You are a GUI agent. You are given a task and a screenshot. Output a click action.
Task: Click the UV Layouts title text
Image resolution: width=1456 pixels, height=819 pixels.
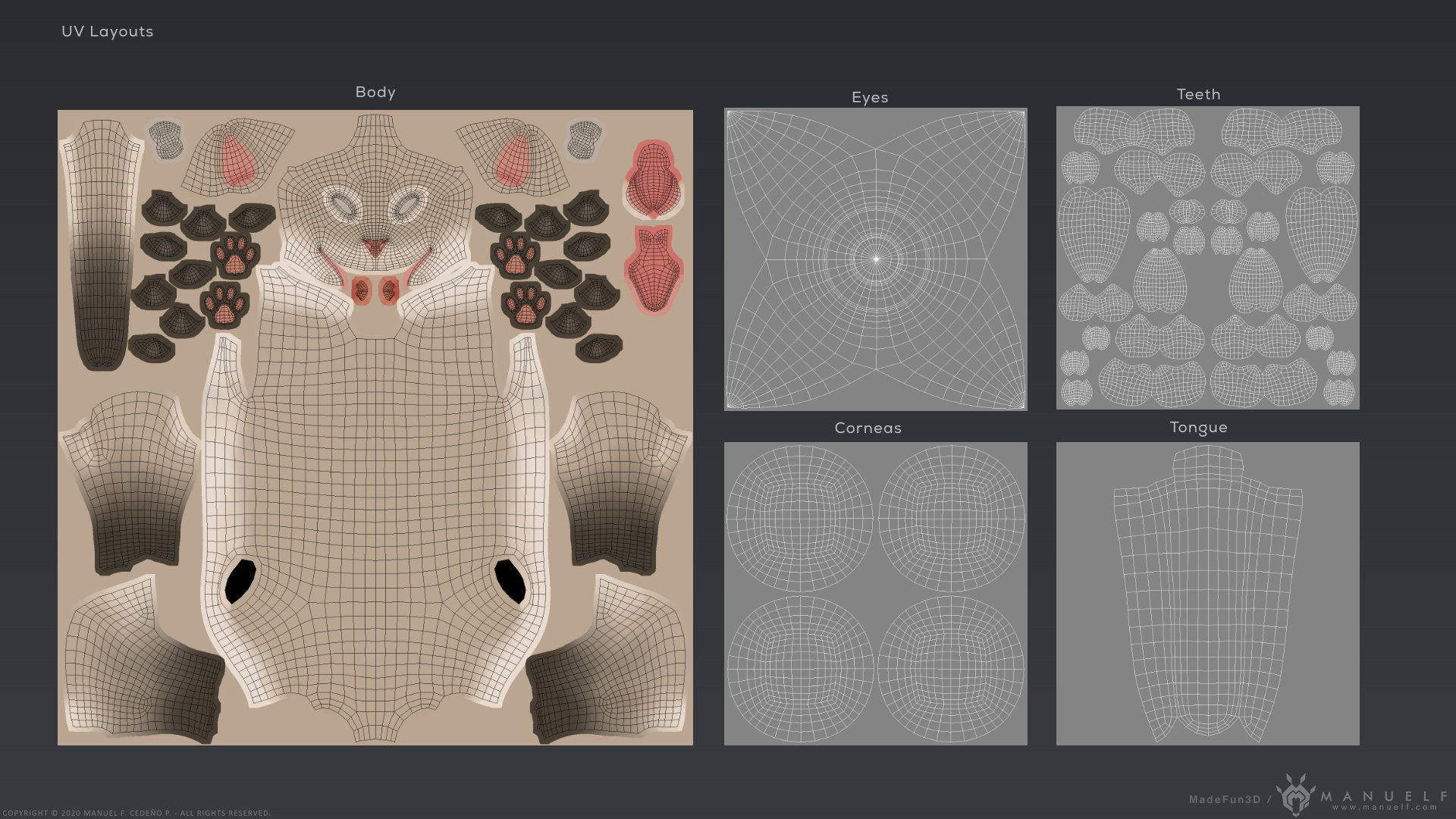click(107, 31)
